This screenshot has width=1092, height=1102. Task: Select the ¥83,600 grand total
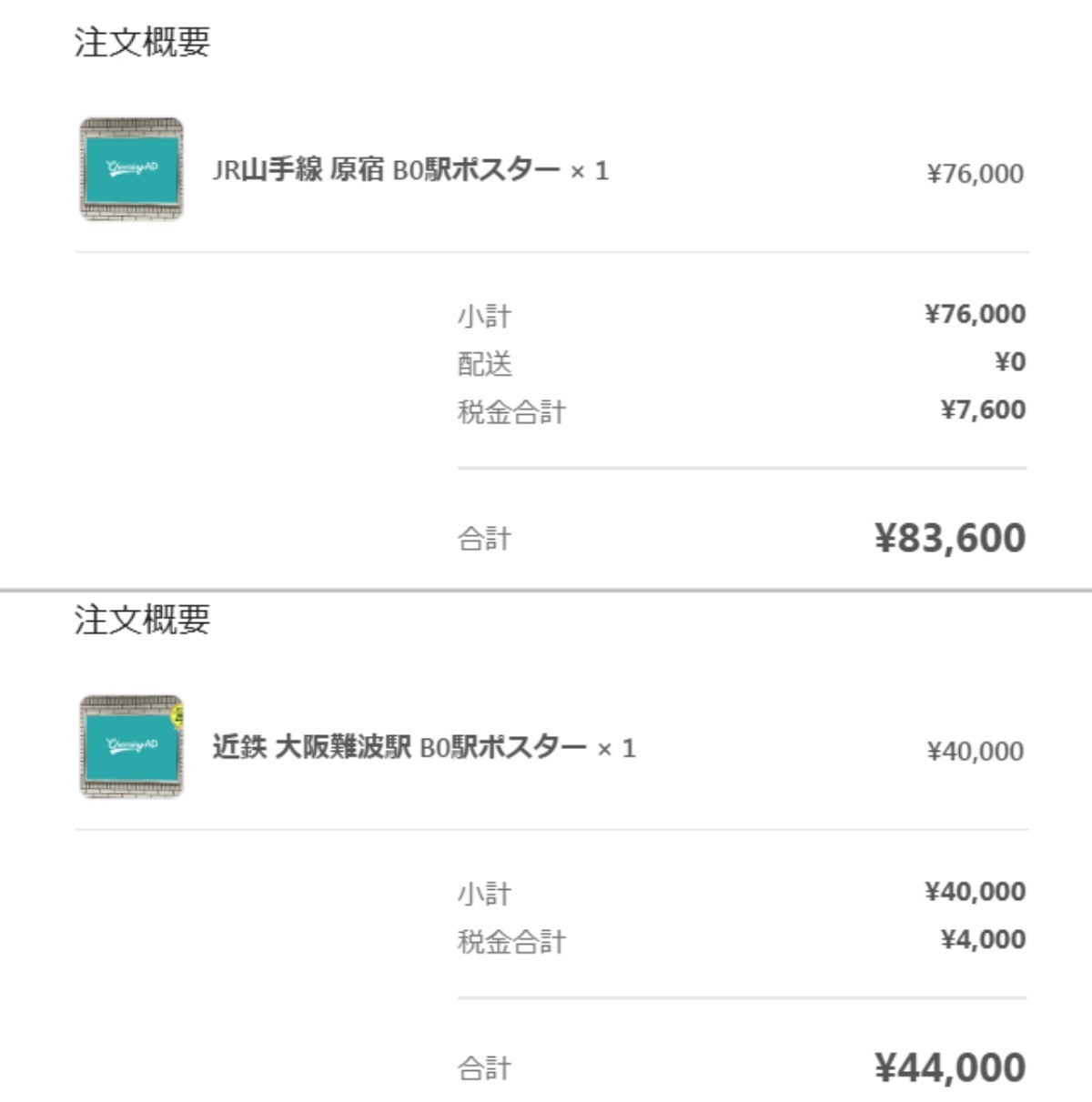(950, 538)
